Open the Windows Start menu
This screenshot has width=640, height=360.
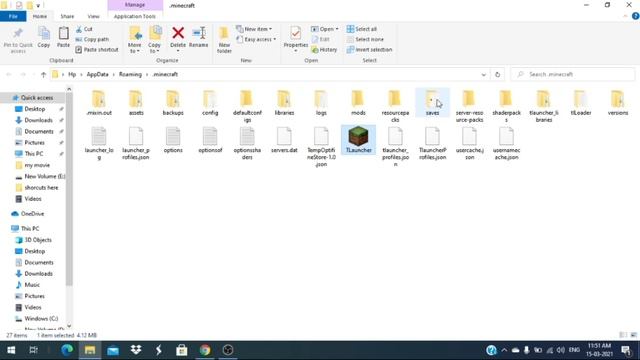tap(11, 350)
